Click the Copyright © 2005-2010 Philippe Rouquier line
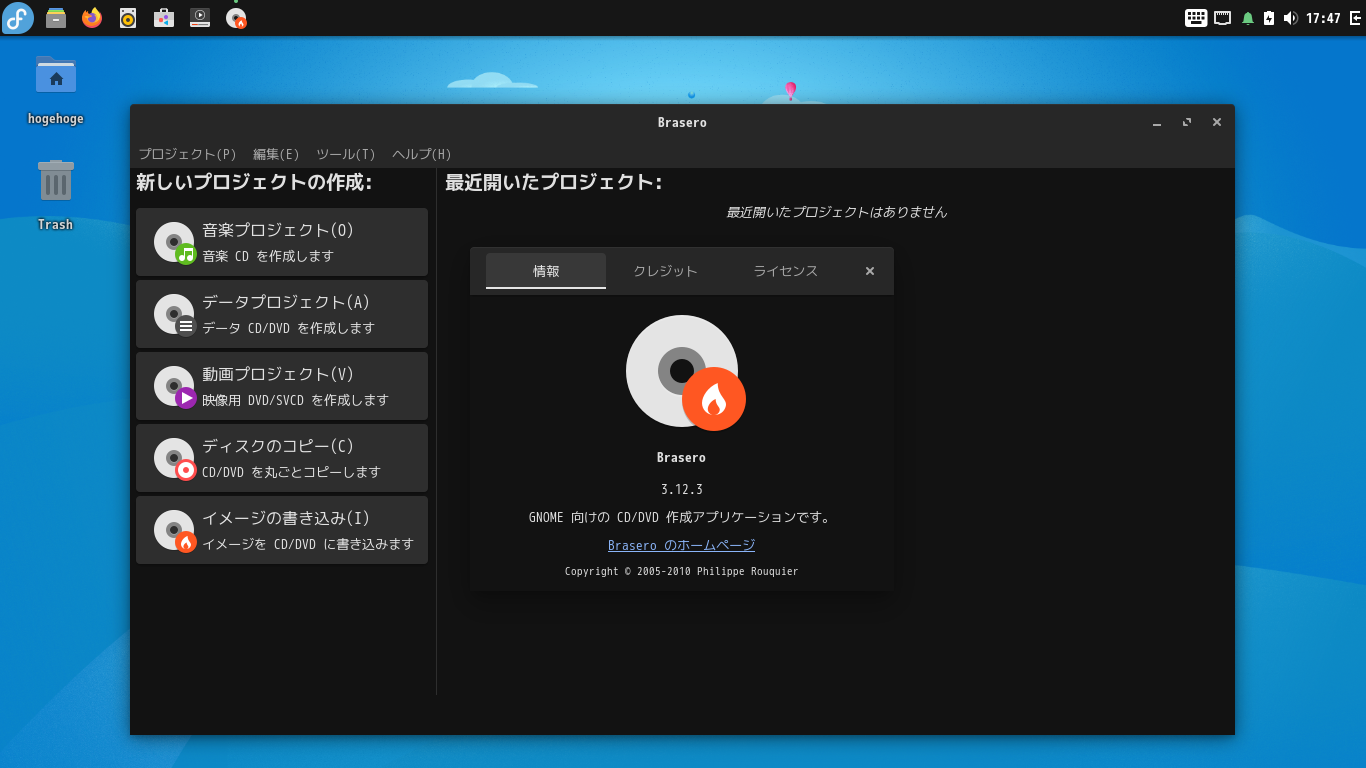Screen dimensions: 1366x768 point(682,571)
